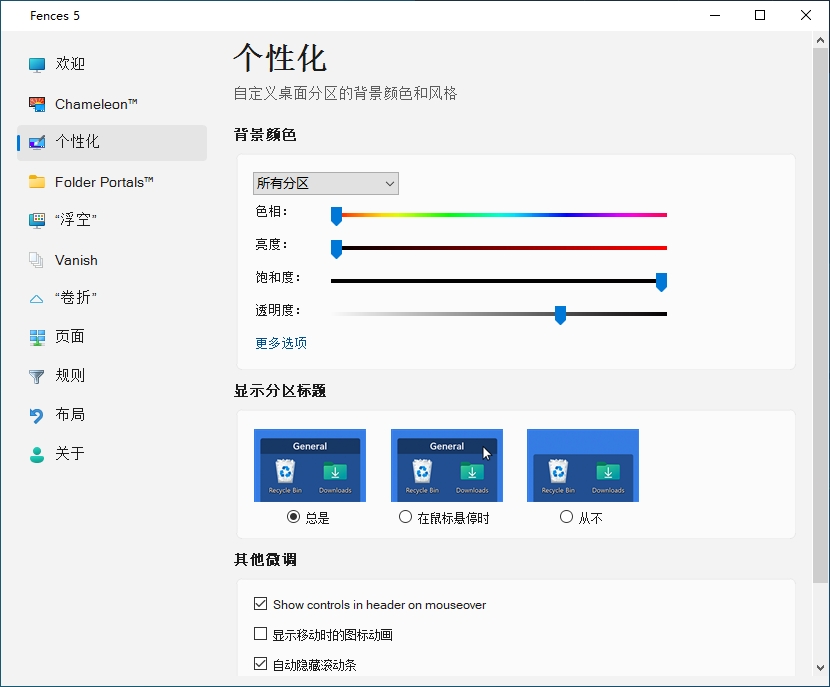Click the 页面 pages grid icon
Image resolution: width=830 pixels, height=687 pixels.
point(37,337)
